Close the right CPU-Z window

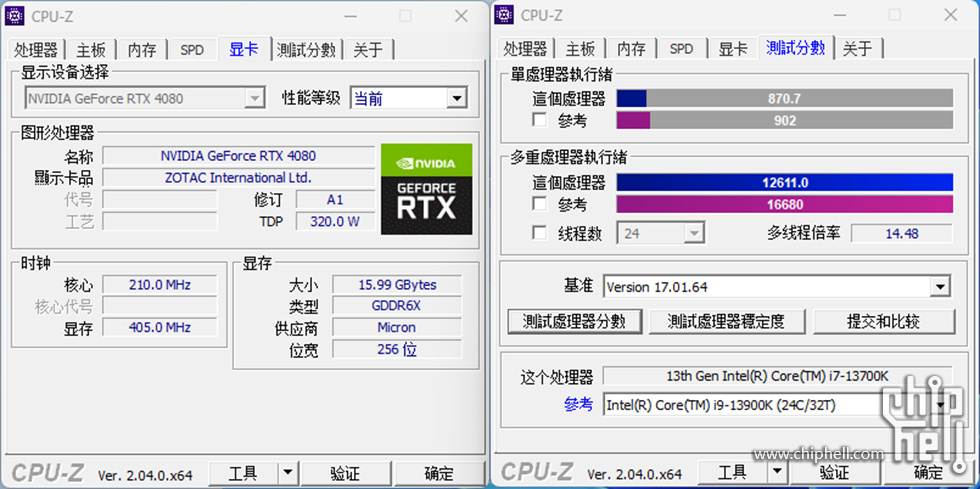click(950, 14)
